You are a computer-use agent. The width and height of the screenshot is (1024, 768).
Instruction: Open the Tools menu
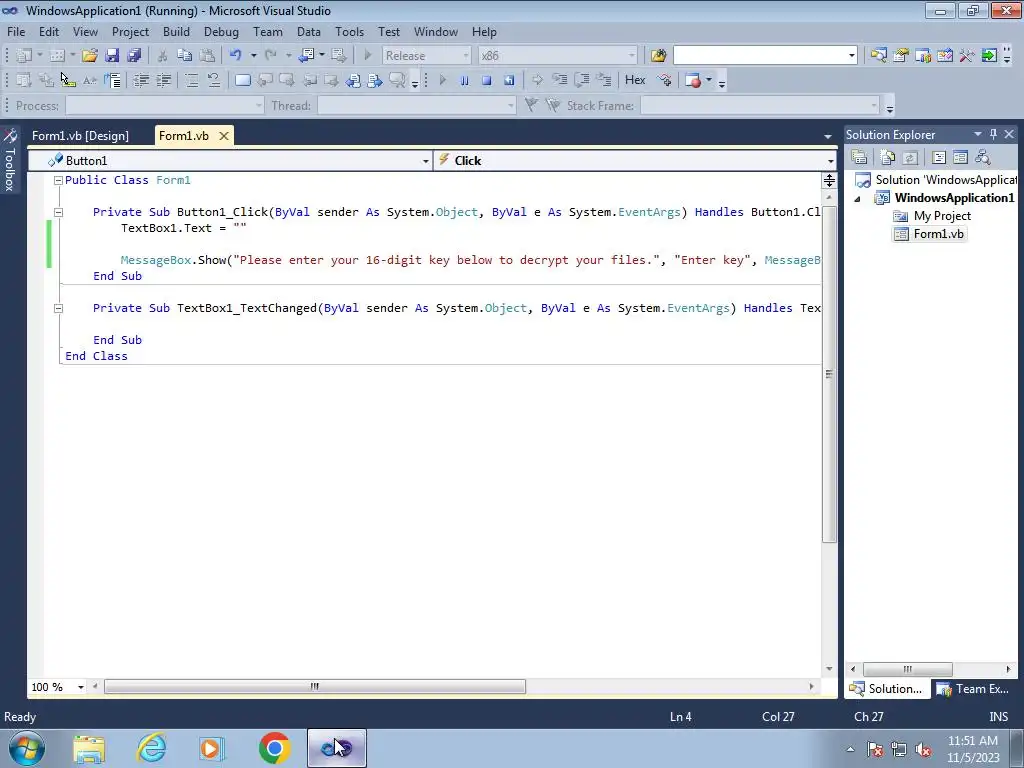(349, 31)
